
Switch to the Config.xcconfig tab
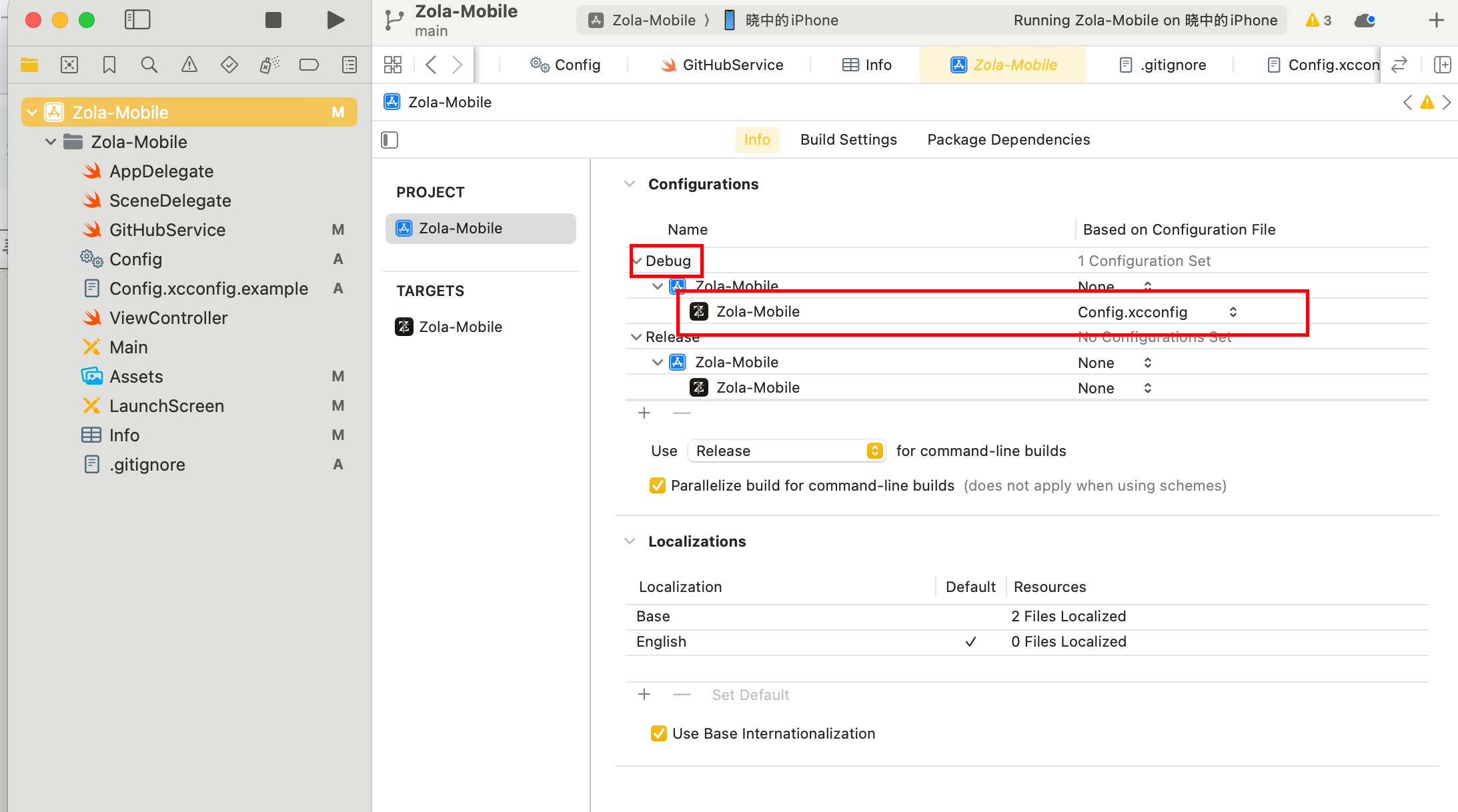pos(1323,65)
